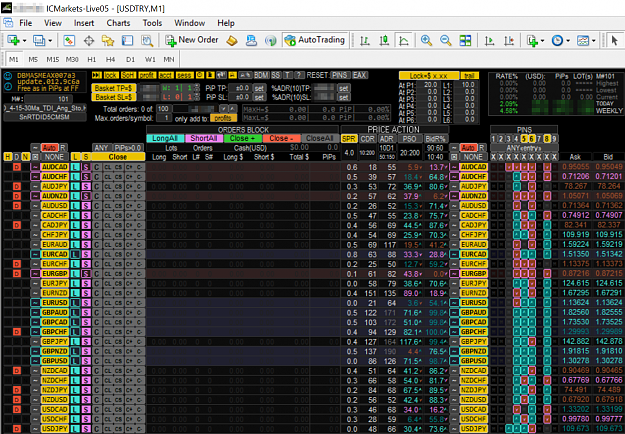Click the left yellow EURUSD symbol button

pos(55,302)
